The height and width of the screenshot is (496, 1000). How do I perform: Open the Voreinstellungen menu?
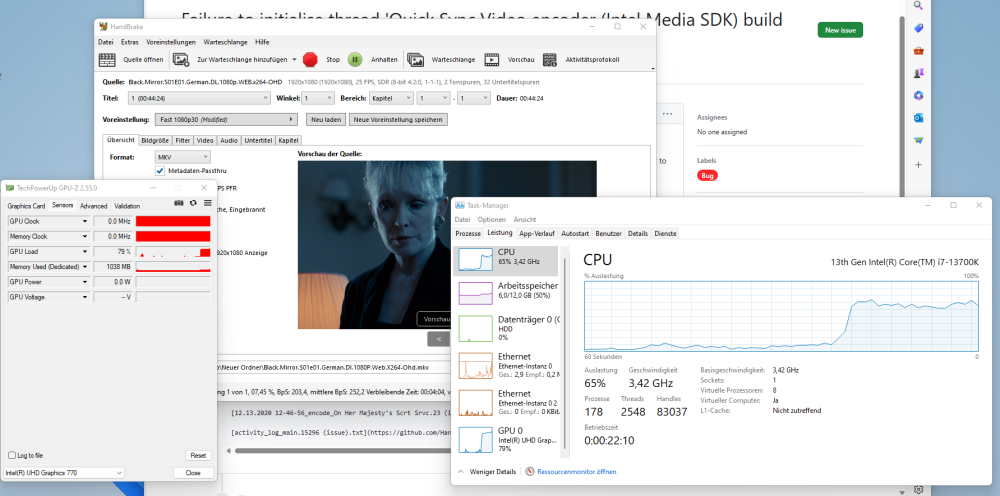(x=171, y=41)
